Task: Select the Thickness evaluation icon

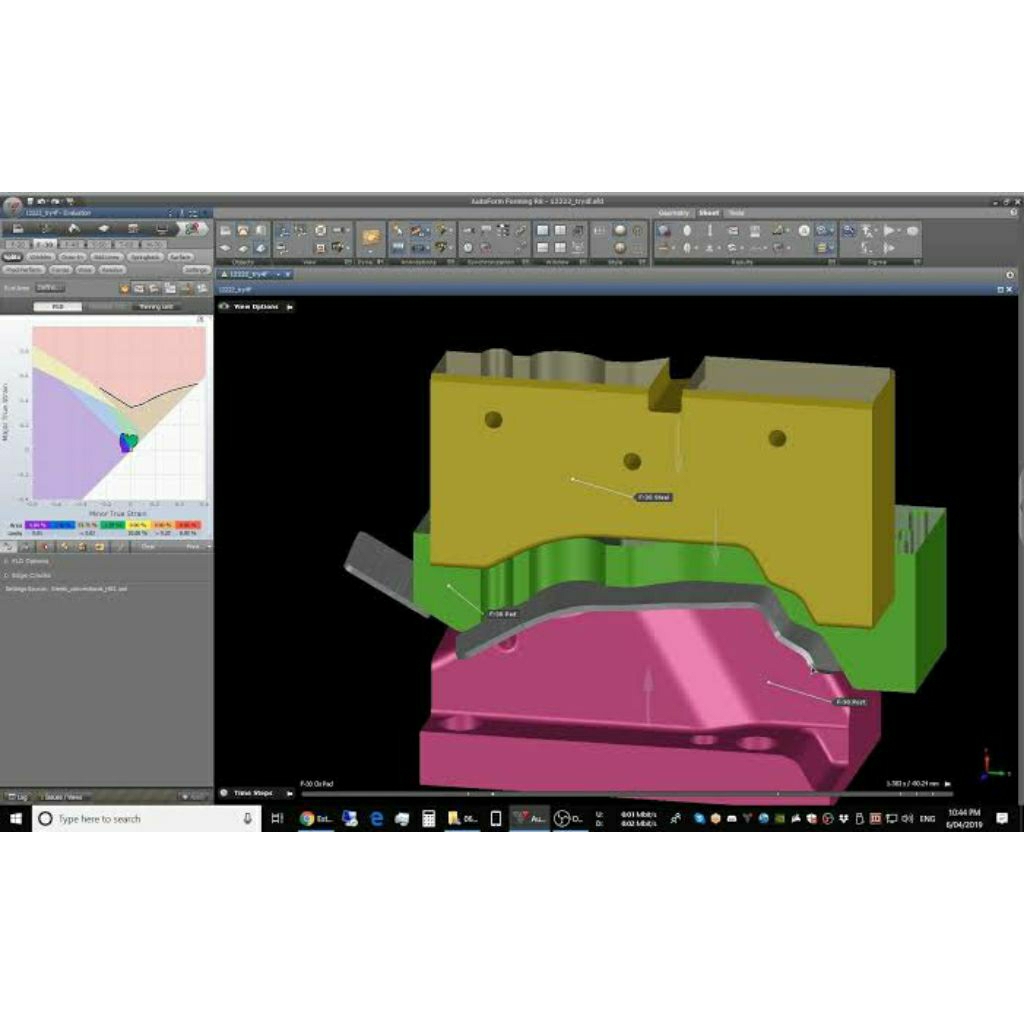Action: coord(105,257)
